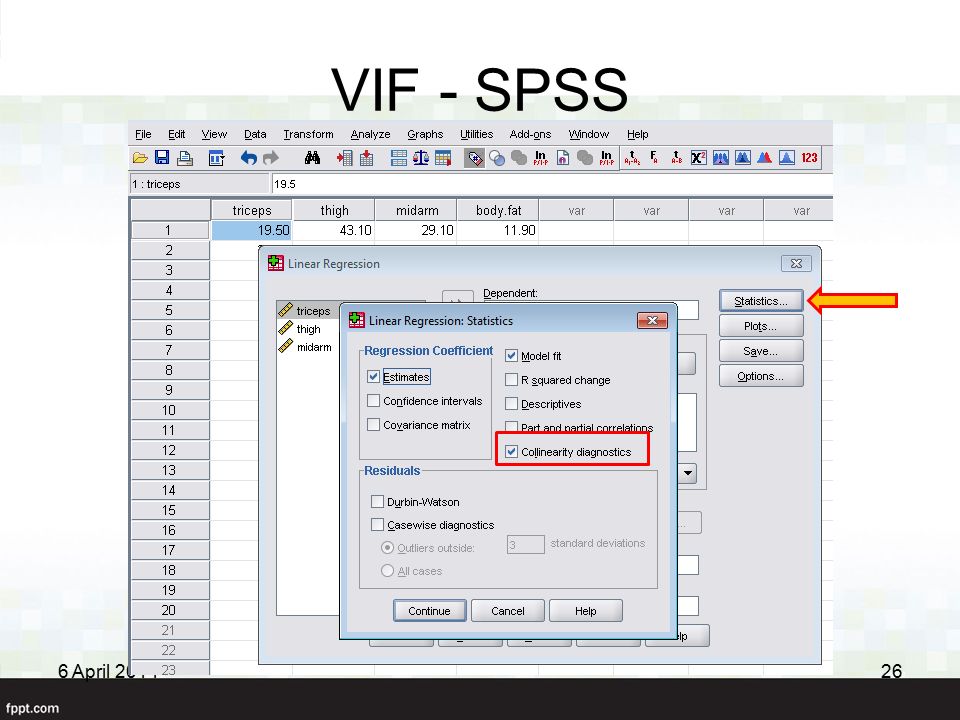
Task: Click the Save floppy disk toolbar icon
Action: coord(162,158)
